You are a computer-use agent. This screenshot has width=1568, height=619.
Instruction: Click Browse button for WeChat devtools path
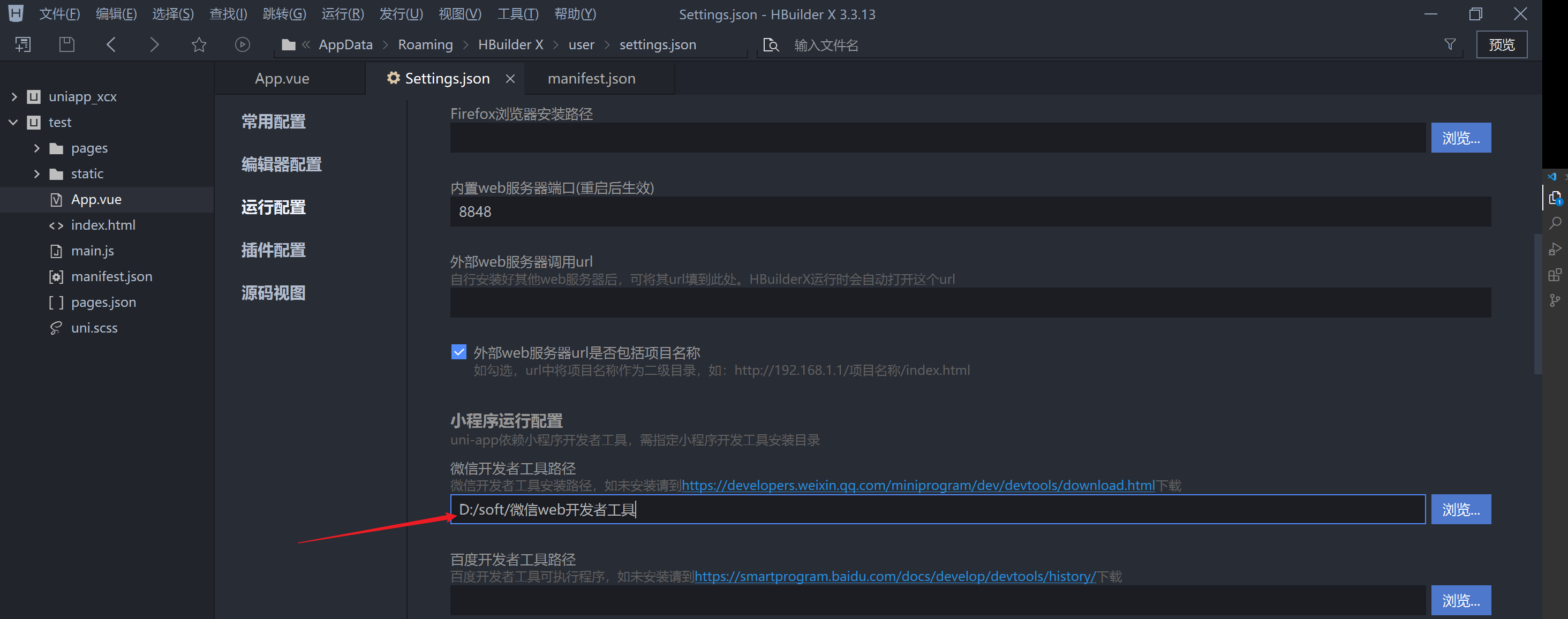(x=1461, y=509)
